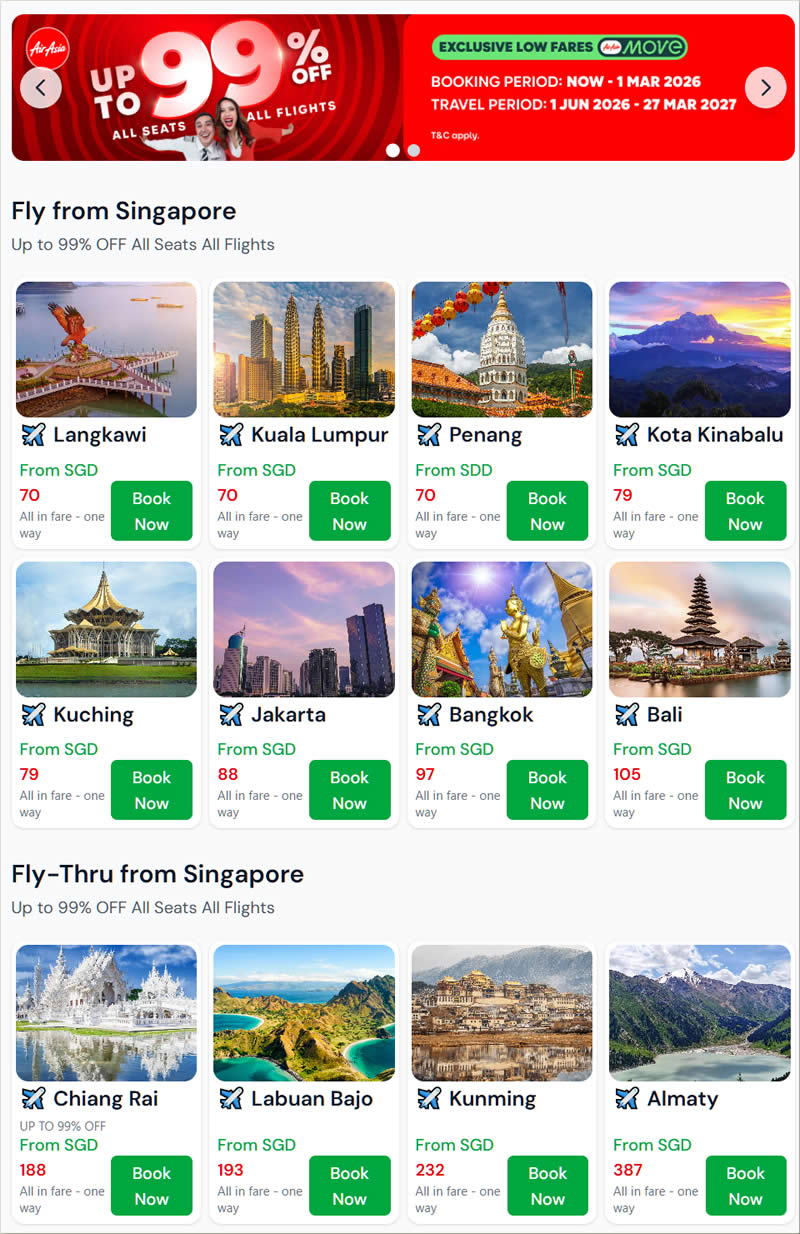
Task: Select the first carousel dot indicator
Action: (x=393, y=150)
